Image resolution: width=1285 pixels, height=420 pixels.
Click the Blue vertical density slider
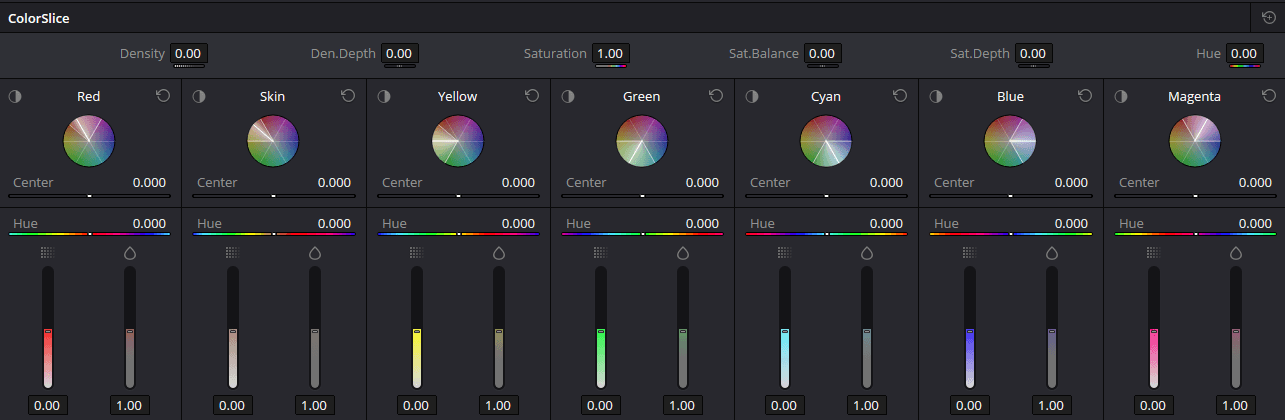(968, 328)
